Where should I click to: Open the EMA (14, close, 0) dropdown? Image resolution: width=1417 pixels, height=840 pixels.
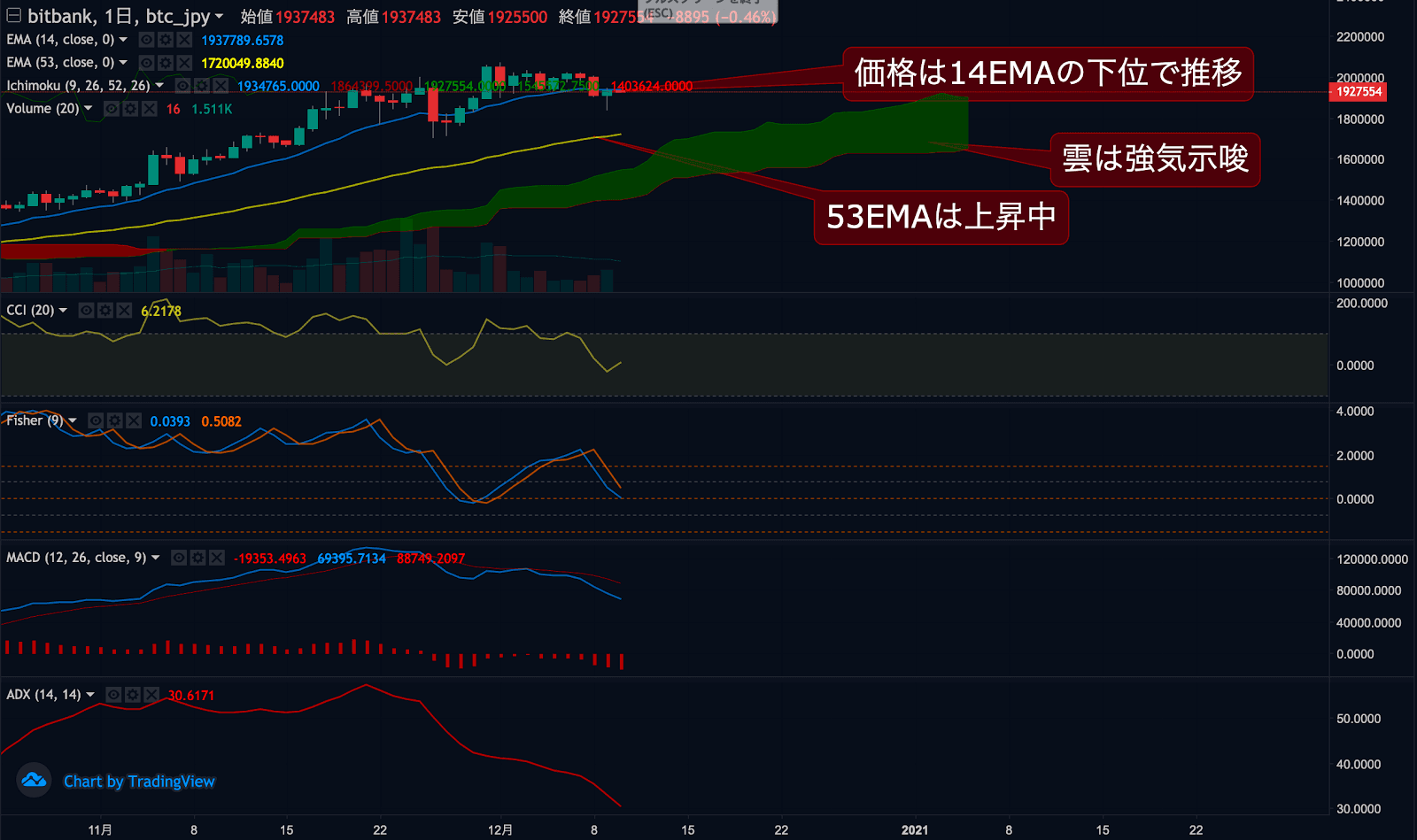pos(123,40)
